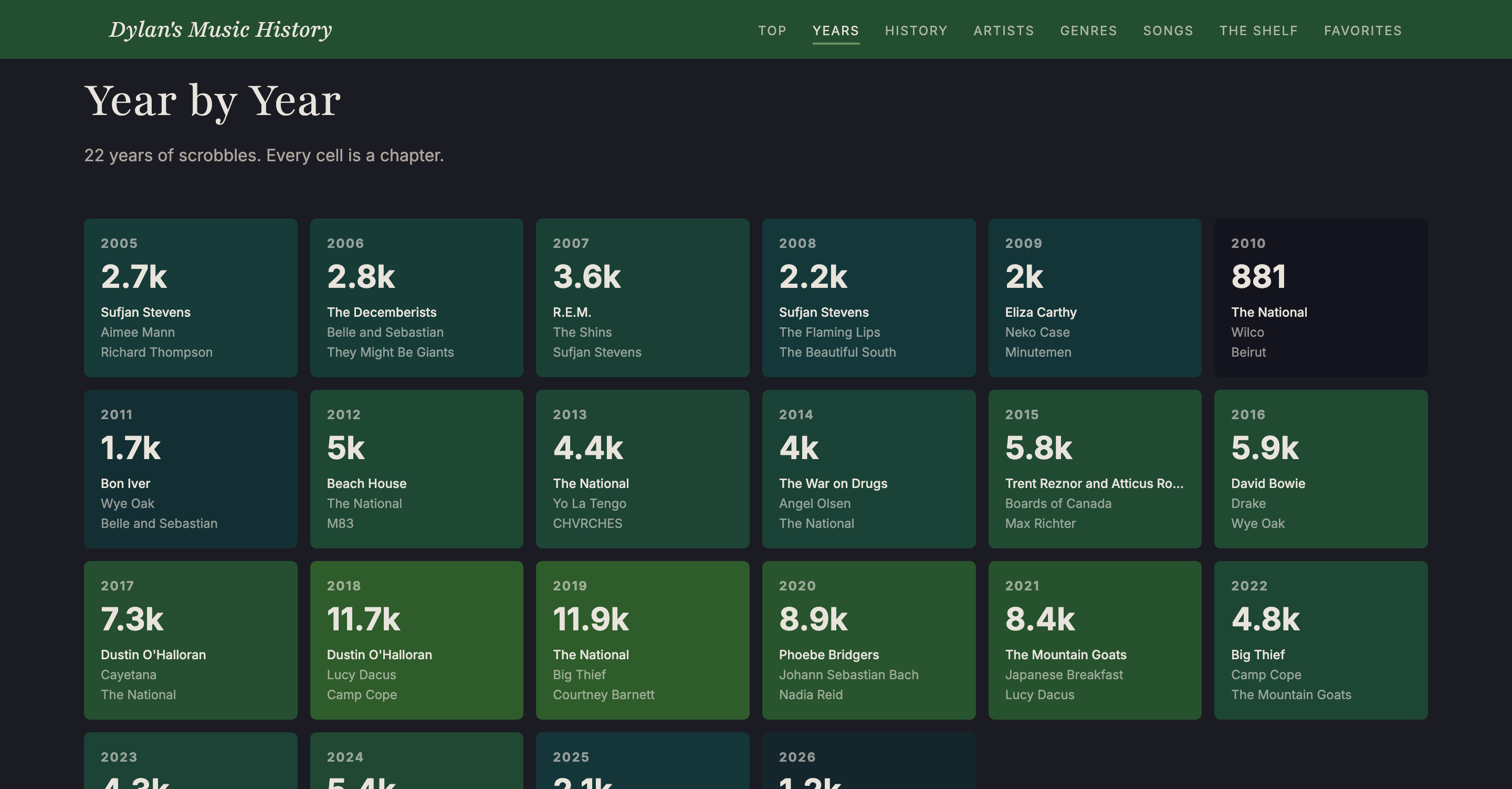Click The War on Drugs artist name

[832, 483]
